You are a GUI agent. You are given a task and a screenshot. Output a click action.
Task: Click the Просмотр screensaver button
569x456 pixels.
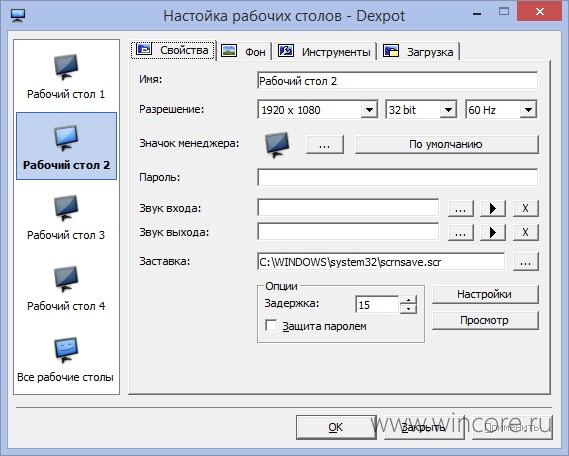pyautogui.click(x=485, y=320)
